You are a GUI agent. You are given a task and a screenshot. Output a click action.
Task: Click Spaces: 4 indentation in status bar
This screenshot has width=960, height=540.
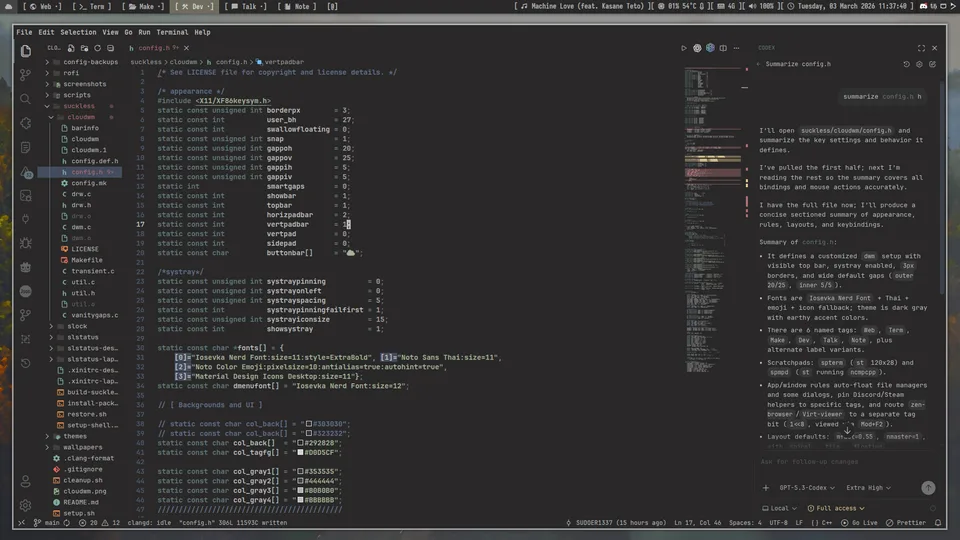(x=745, y=523)
